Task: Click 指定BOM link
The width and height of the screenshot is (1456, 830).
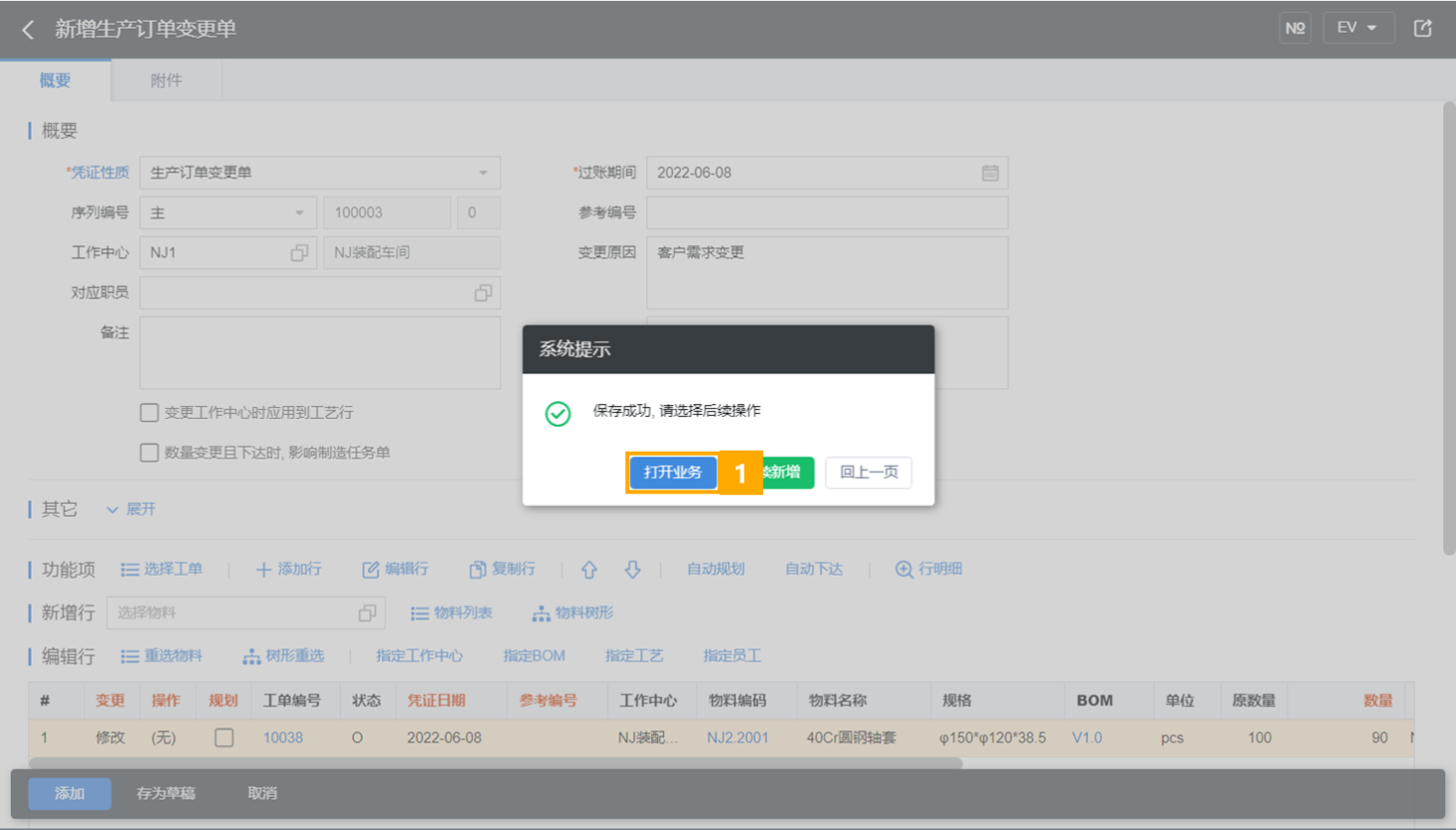Action: click(x=534, y=655)
